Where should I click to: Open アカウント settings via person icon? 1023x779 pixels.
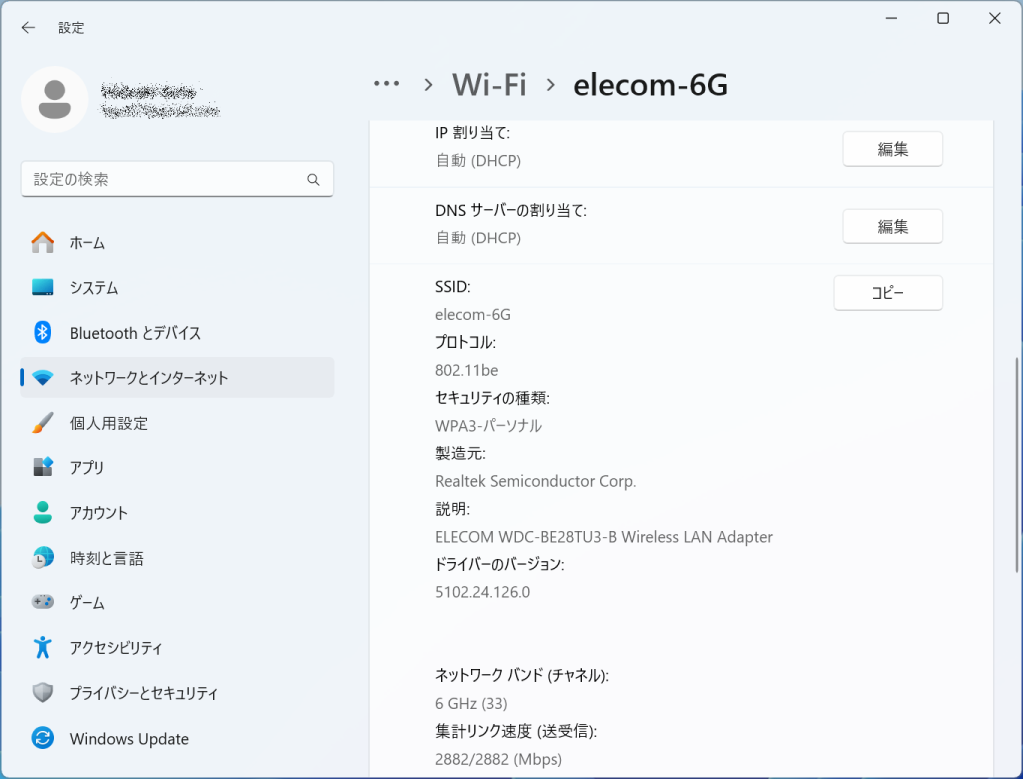click(41, 512)
